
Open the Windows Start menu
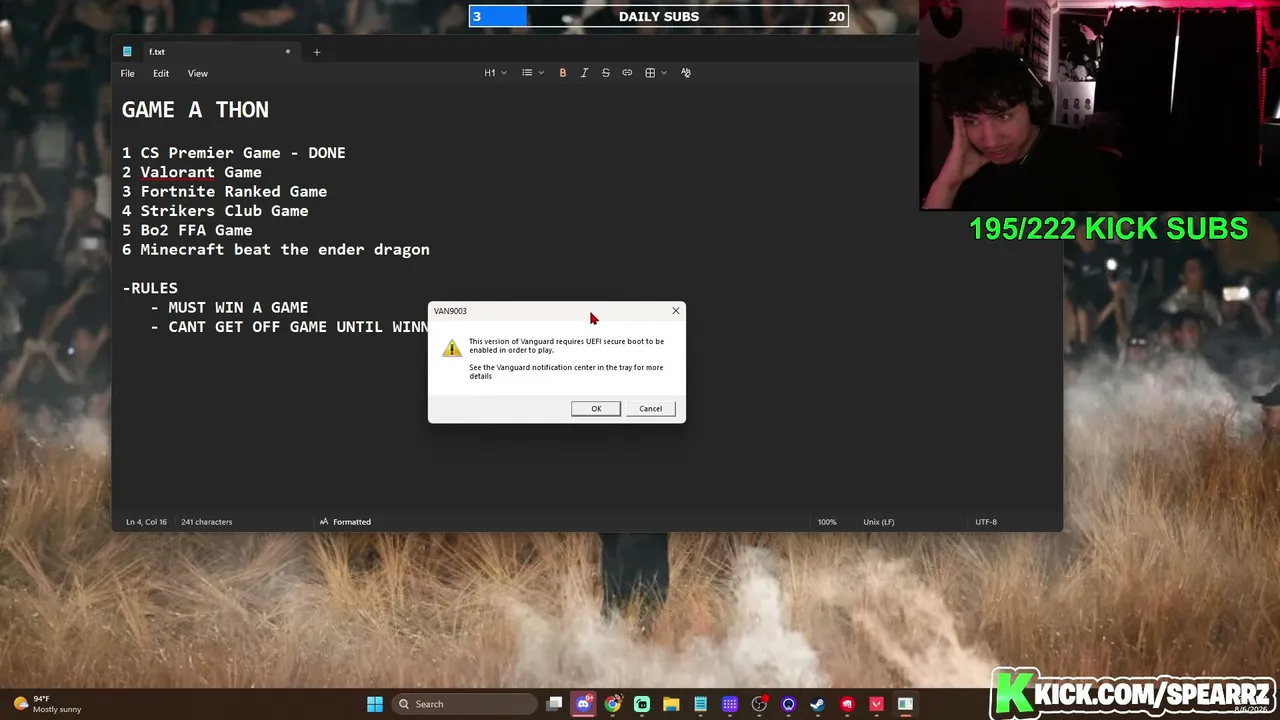pos(375,704)
